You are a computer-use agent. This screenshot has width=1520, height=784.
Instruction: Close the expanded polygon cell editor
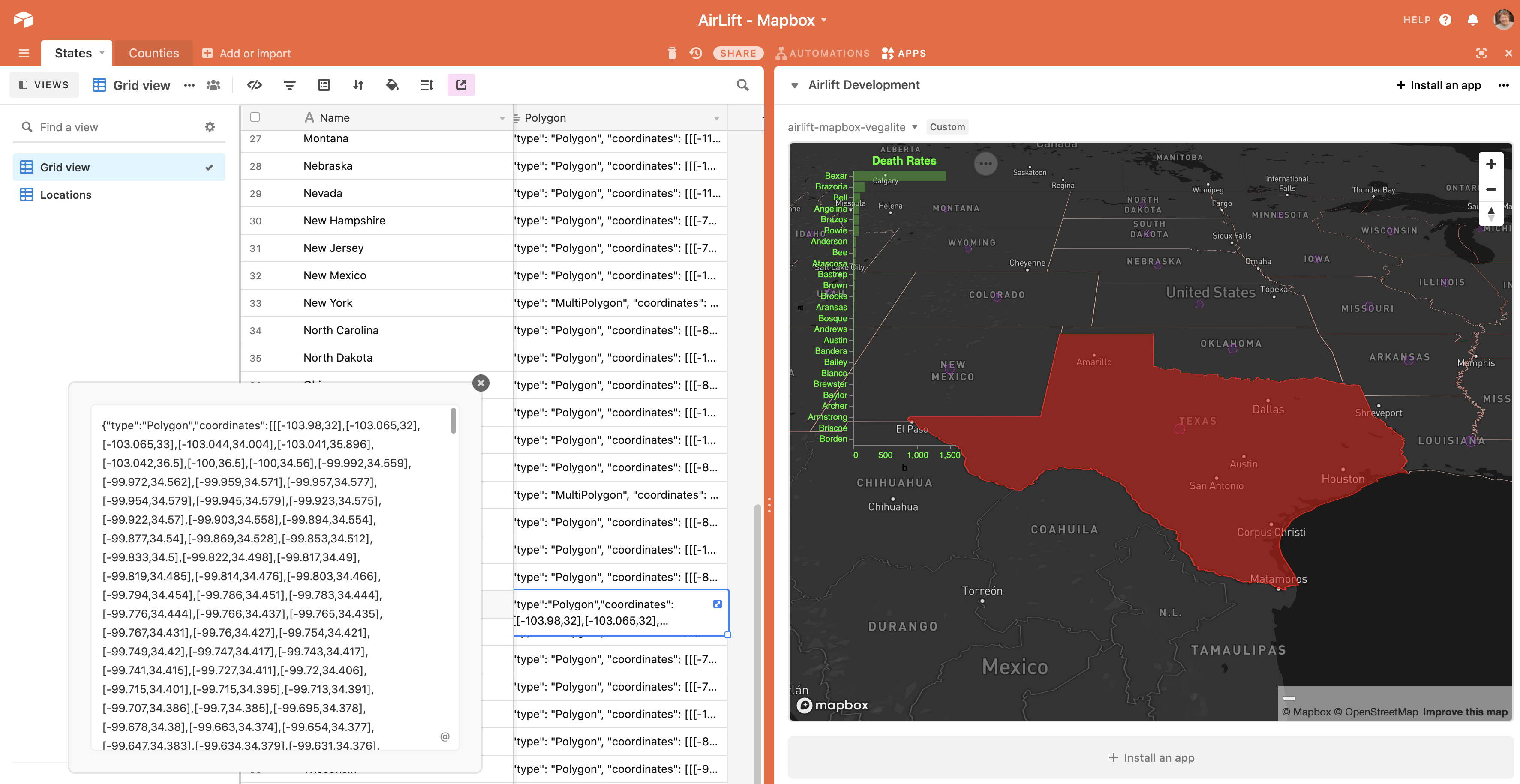[481, 383]
